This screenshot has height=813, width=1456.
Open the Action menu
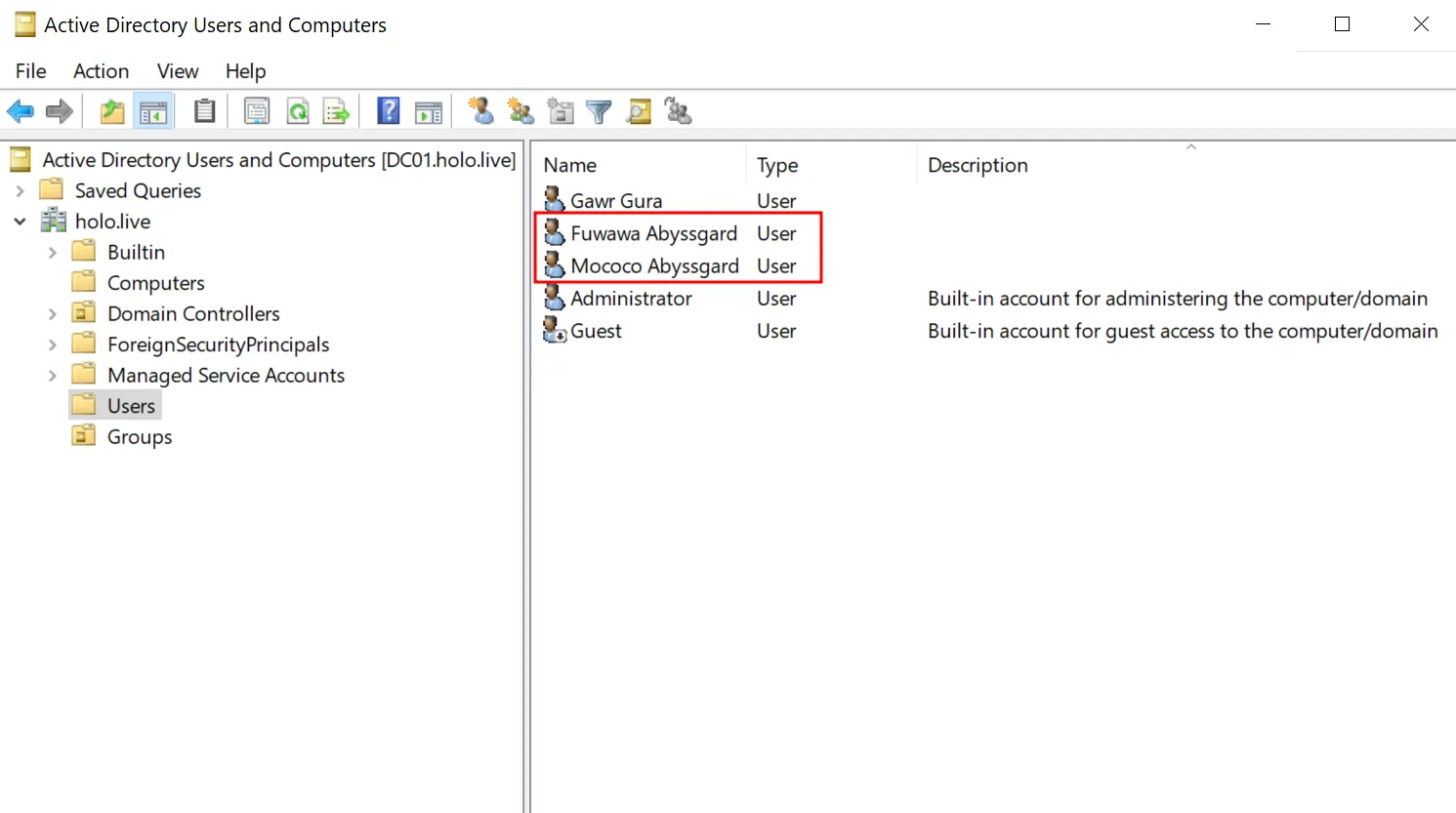tap(102, 71)
